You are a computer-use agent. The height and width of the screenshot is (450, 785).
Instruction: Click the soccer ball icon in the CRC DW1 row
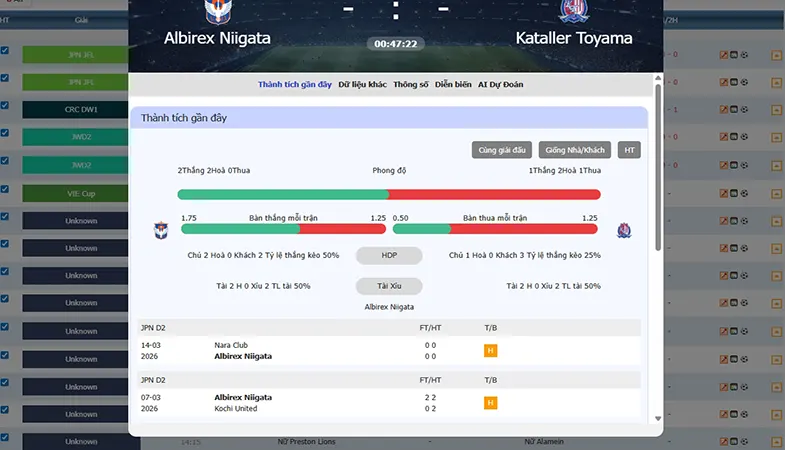click(744, 110)
